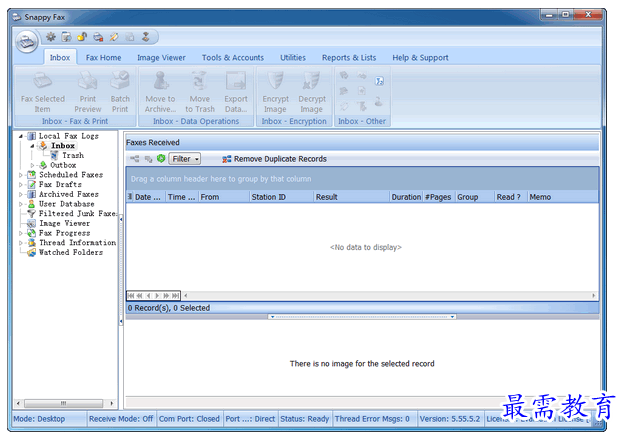Click Move to Trash ribbon button
Viewport: 624px width, 438px height.
coord(200,92)
